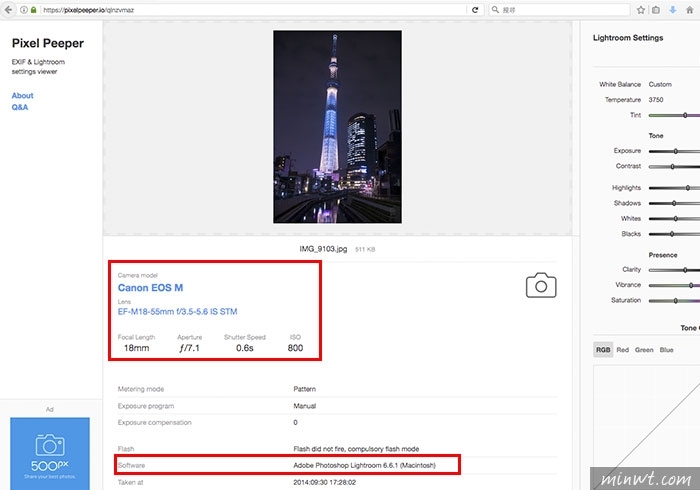Click the Exposure program Manual value
Viewport: 700px width, 490px height.
304,406
